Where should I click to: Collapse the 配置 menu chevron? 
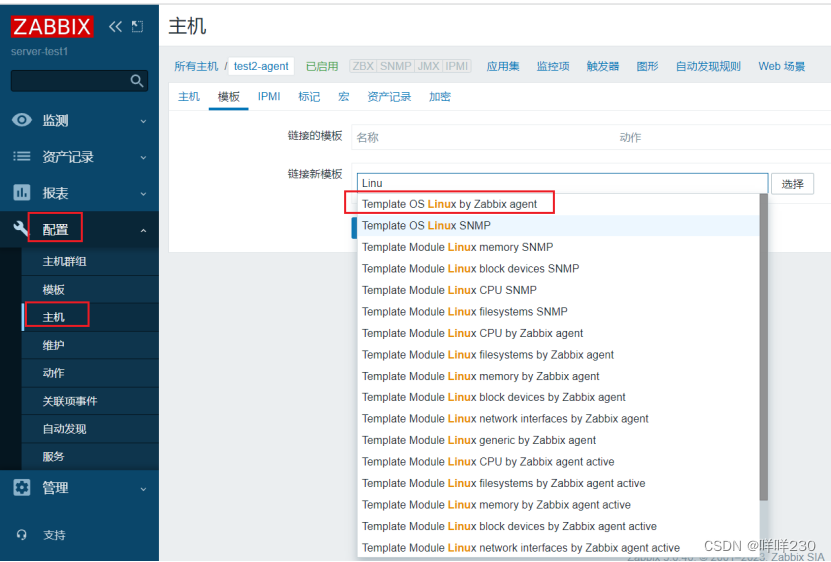click(143, 230)
